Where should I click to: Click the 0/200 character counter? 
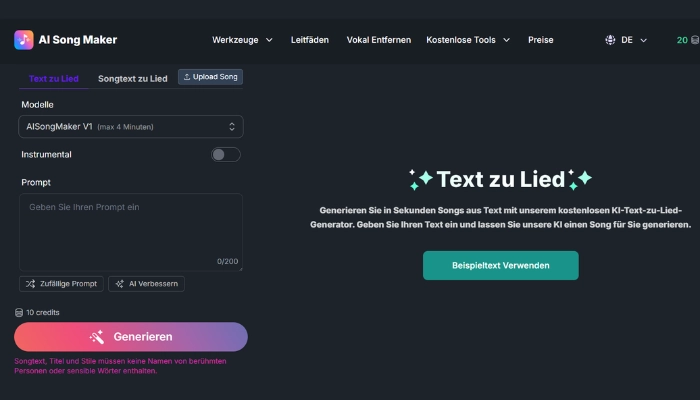[x=227, y=261]
